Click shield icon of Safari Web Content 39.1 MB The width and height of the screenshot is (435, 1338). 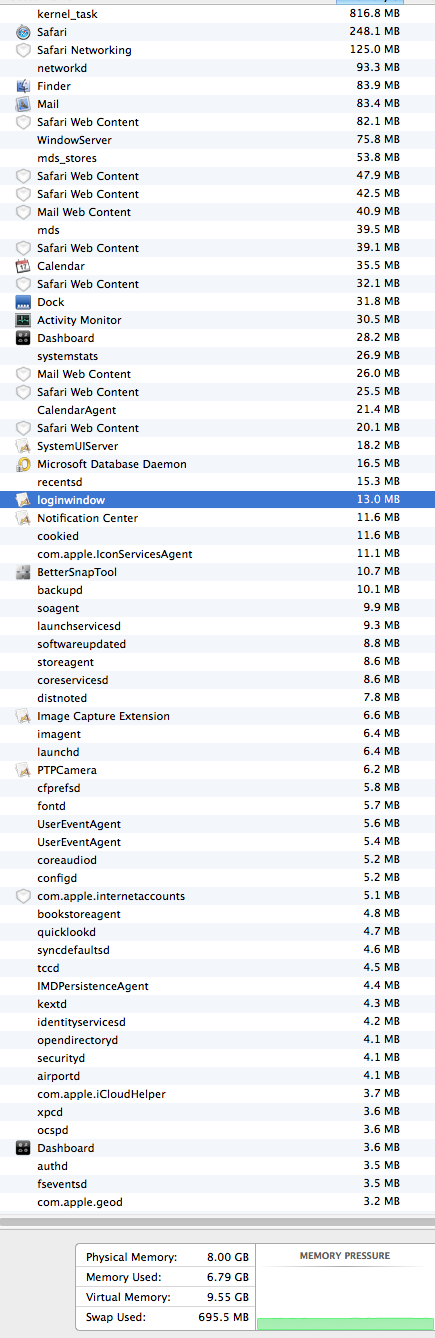24,248
